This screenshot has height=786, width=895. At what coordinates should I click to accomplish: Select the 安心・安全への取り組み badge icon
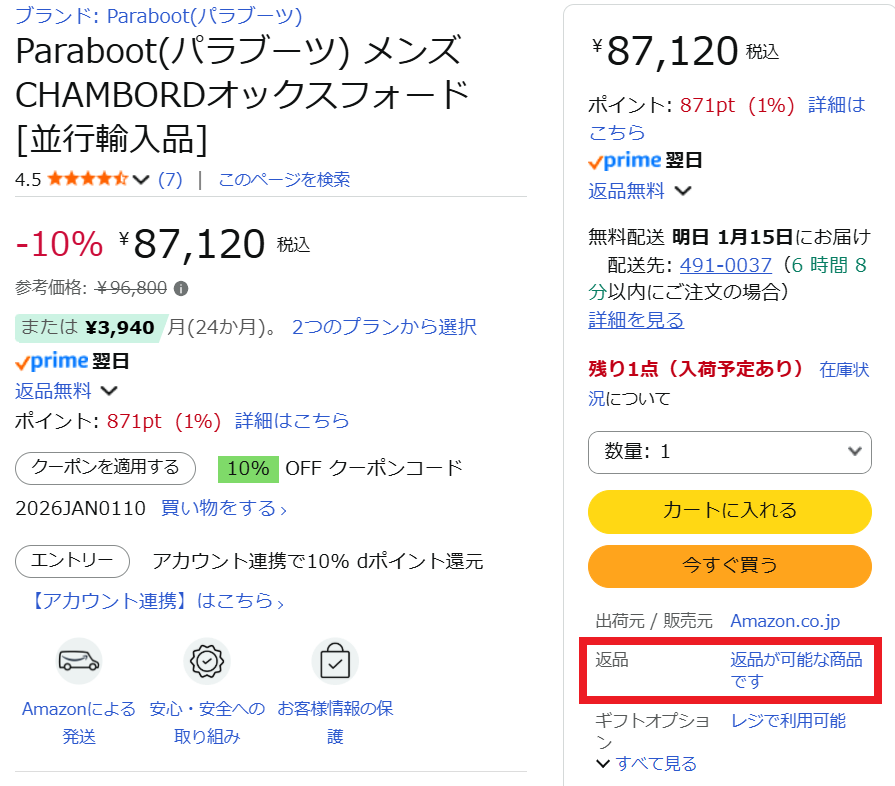click(x=206, y=661)
